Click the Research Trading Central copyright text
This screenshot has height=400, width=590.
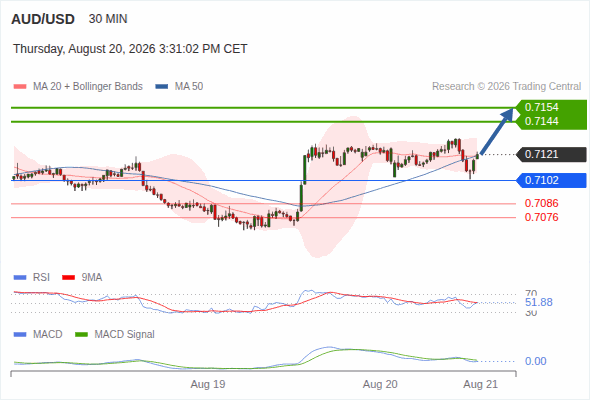pos(506,87)
